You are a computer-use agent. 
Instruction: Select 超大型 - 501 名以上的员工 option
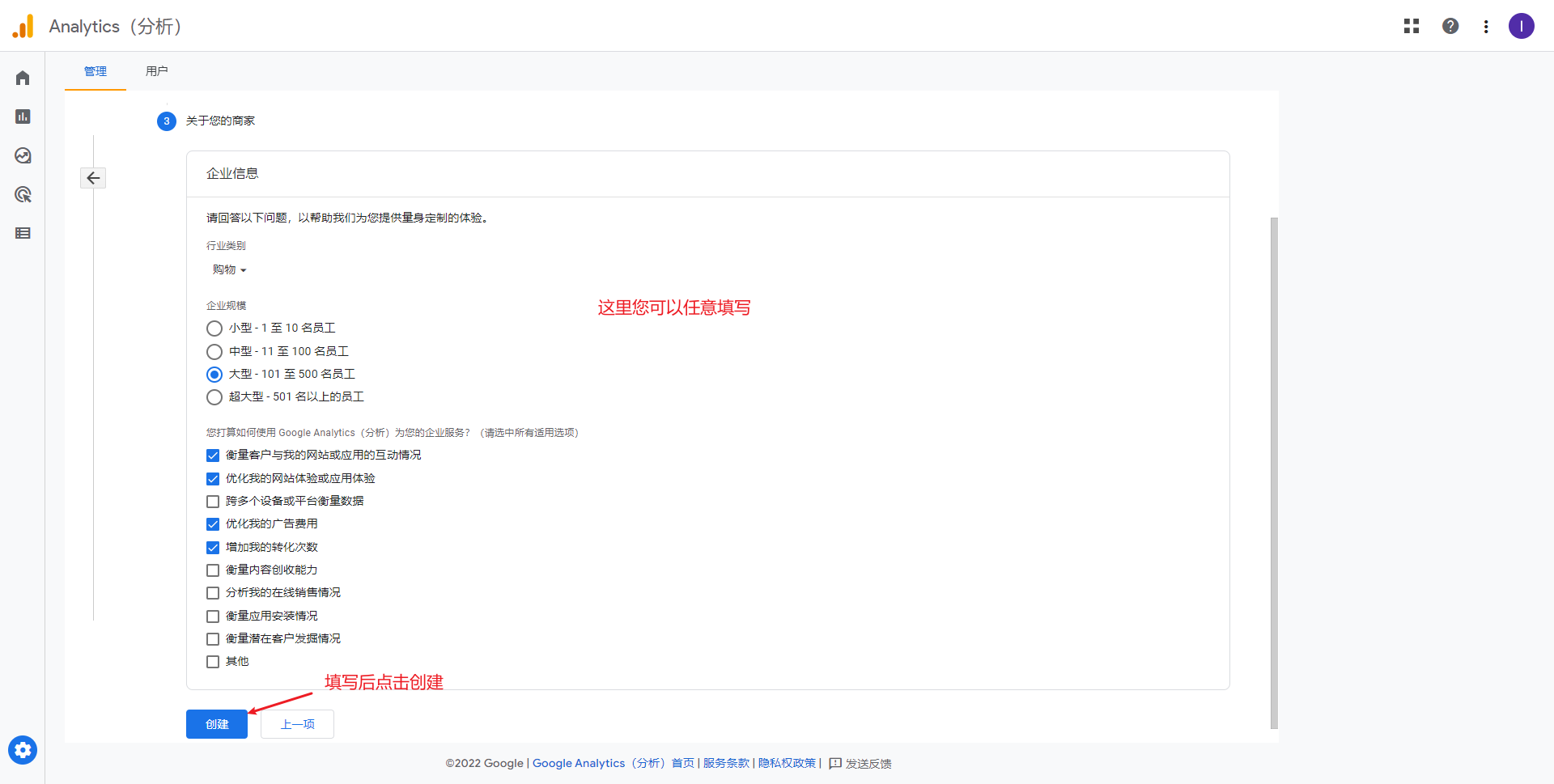coord(214,397)
